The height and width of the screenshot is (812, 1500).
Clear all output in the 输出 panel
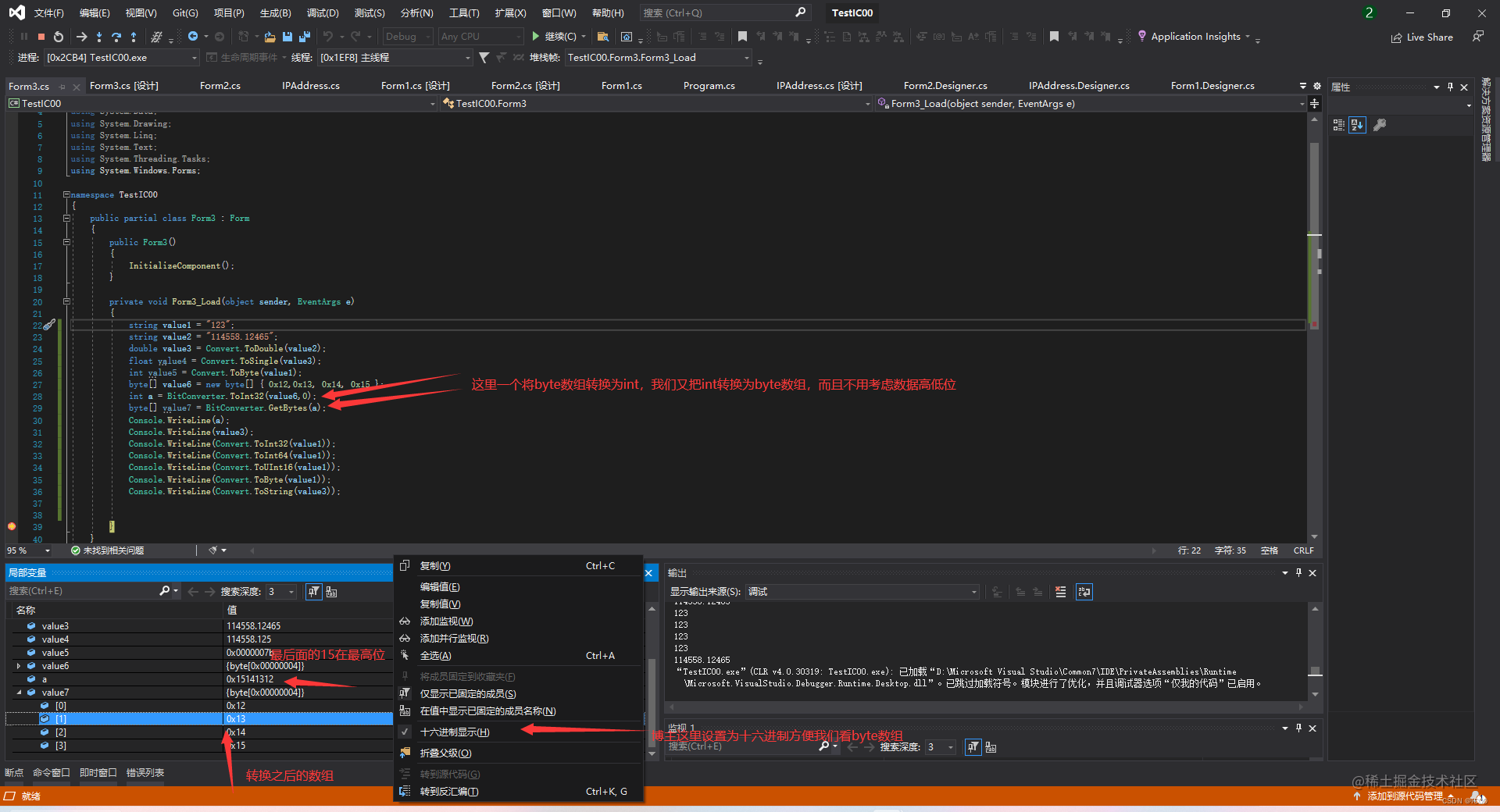click(x=1060, y=592)
